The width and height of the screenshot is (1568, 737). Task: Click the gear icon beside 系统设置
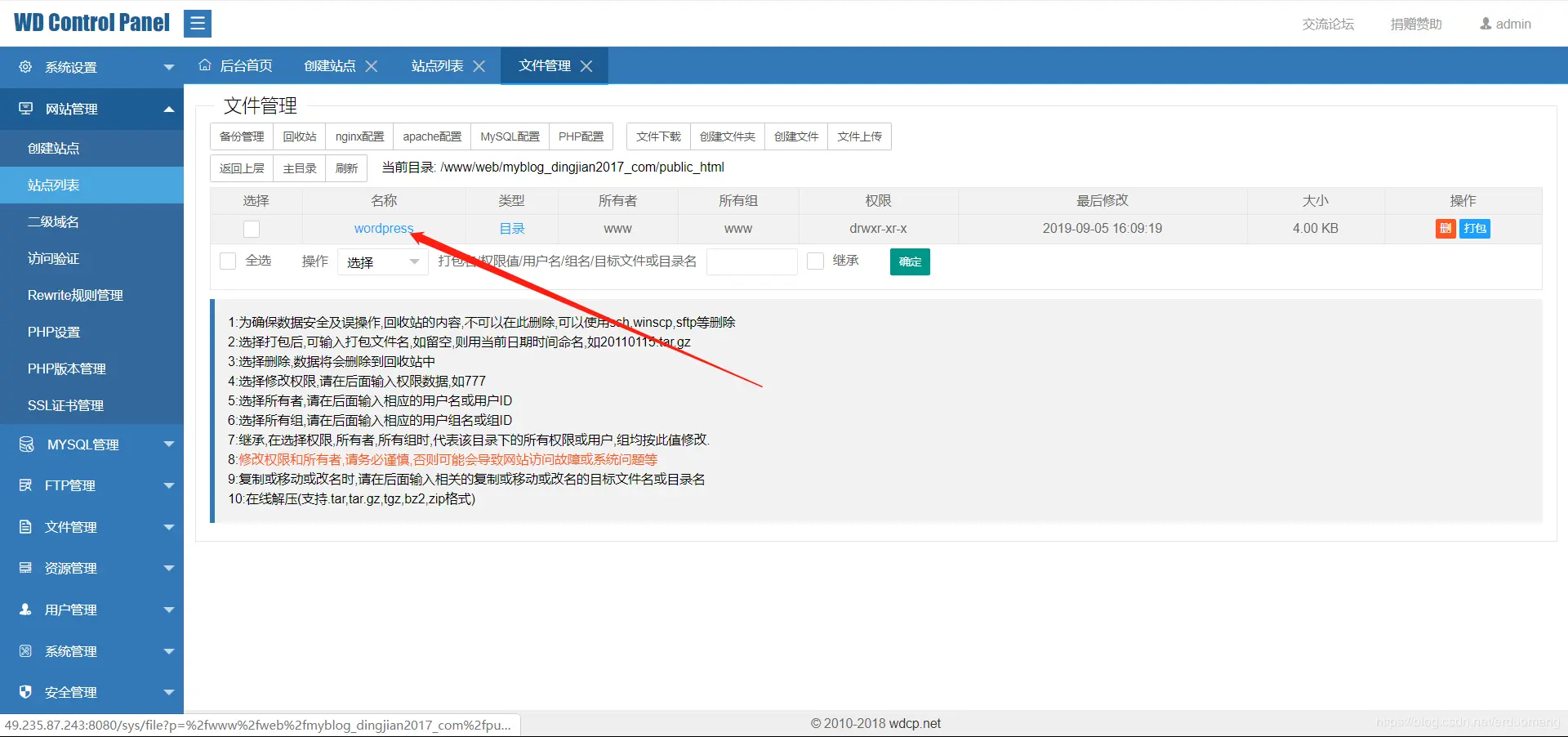pyautogui.click(x=25, y=67)
